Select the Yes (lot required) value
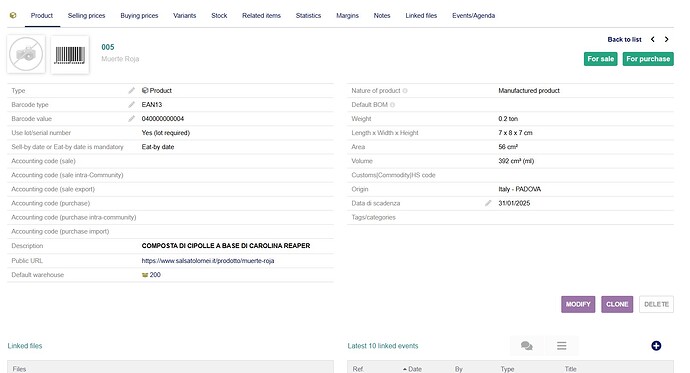Image resolution: width=690 pixels, height=373 pixels. coord(165,133)
